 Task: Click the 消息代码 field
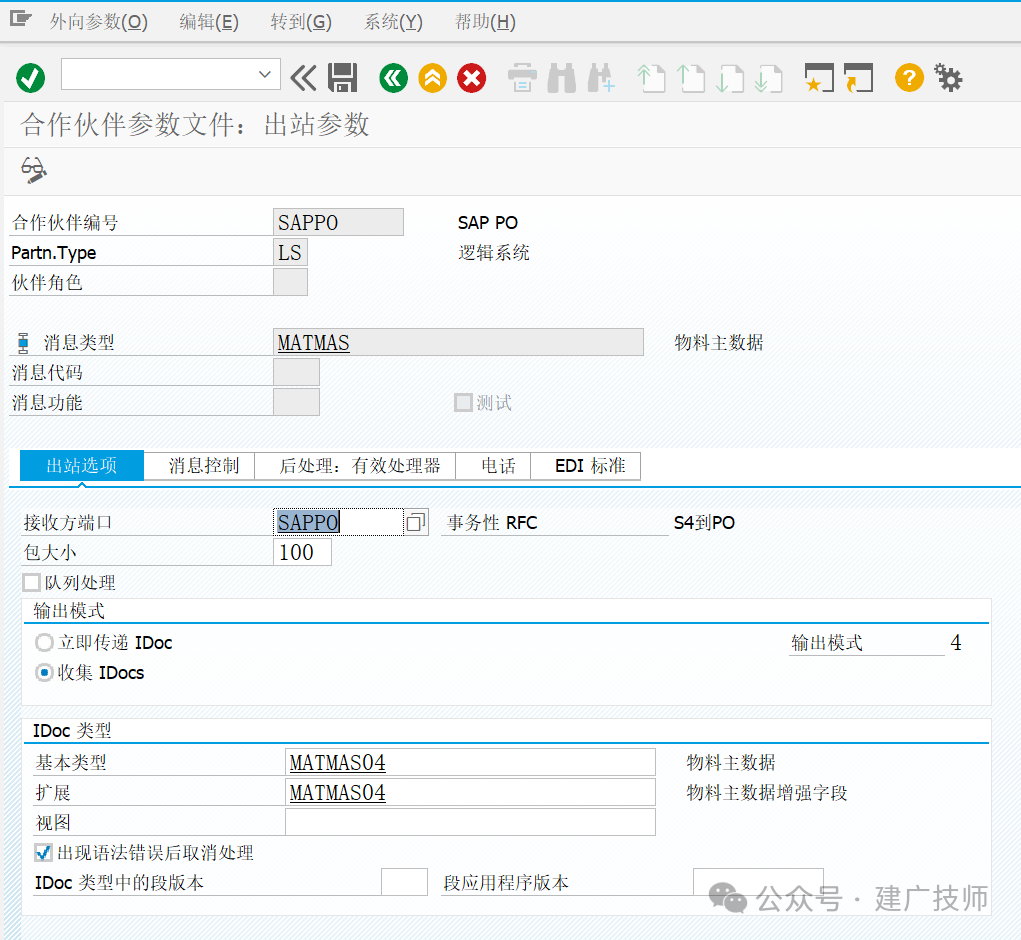pos(296,372)
